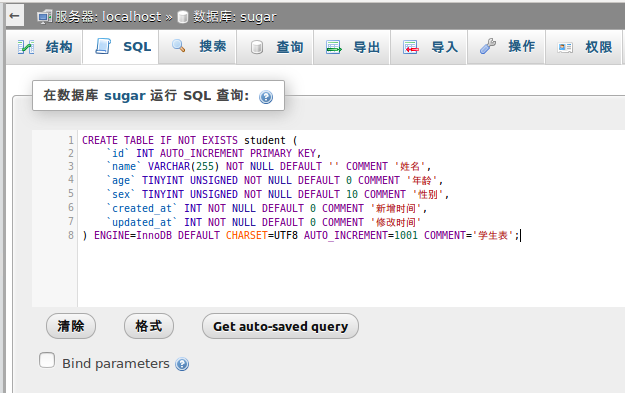Click the 导出 export icon

click(x=334, y=47)
